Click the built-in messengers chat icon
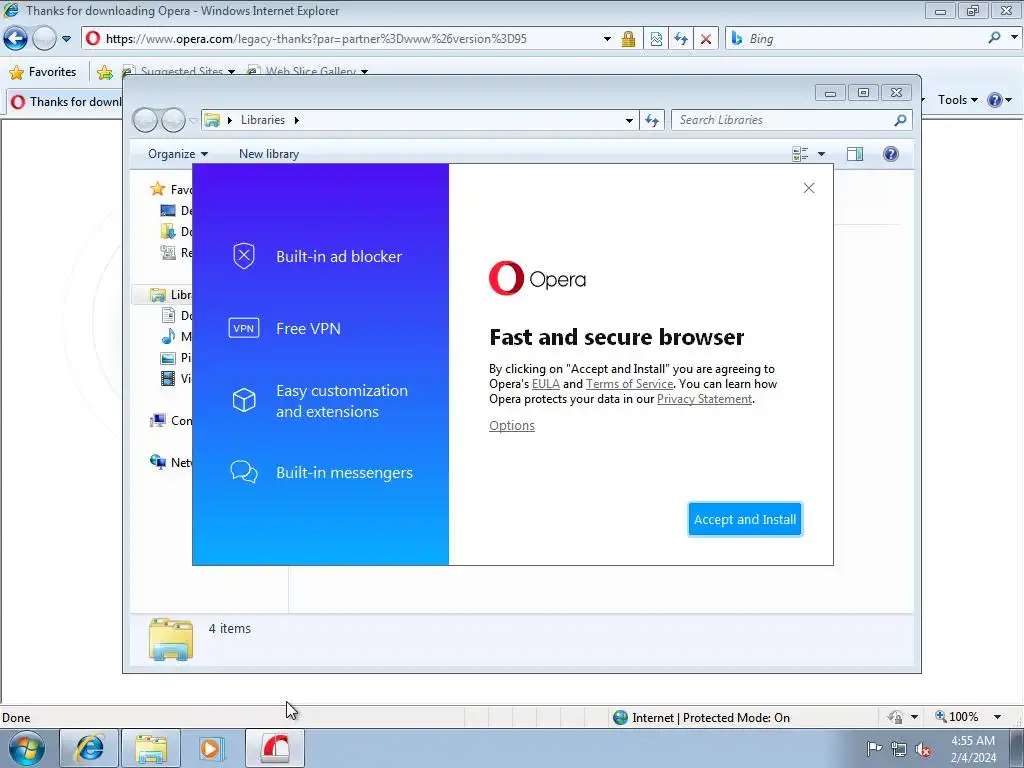The height and width of the screenshot is (768, 1024). coord(244,472)
